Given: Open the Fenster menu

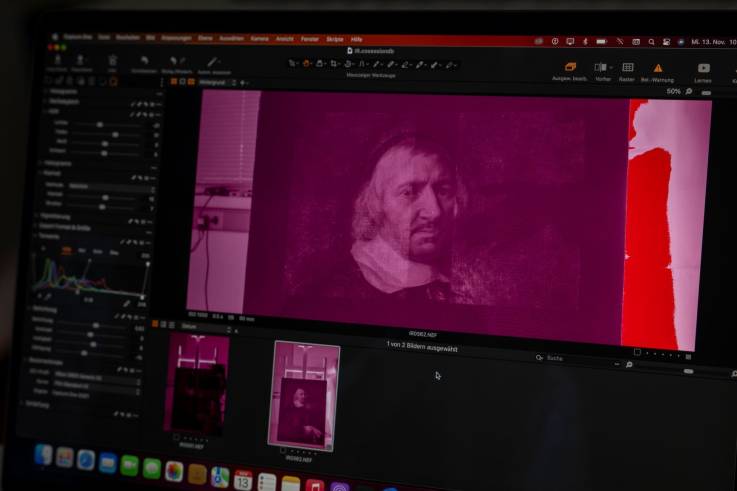Looking at the screenshot, I should click(310, 39).
